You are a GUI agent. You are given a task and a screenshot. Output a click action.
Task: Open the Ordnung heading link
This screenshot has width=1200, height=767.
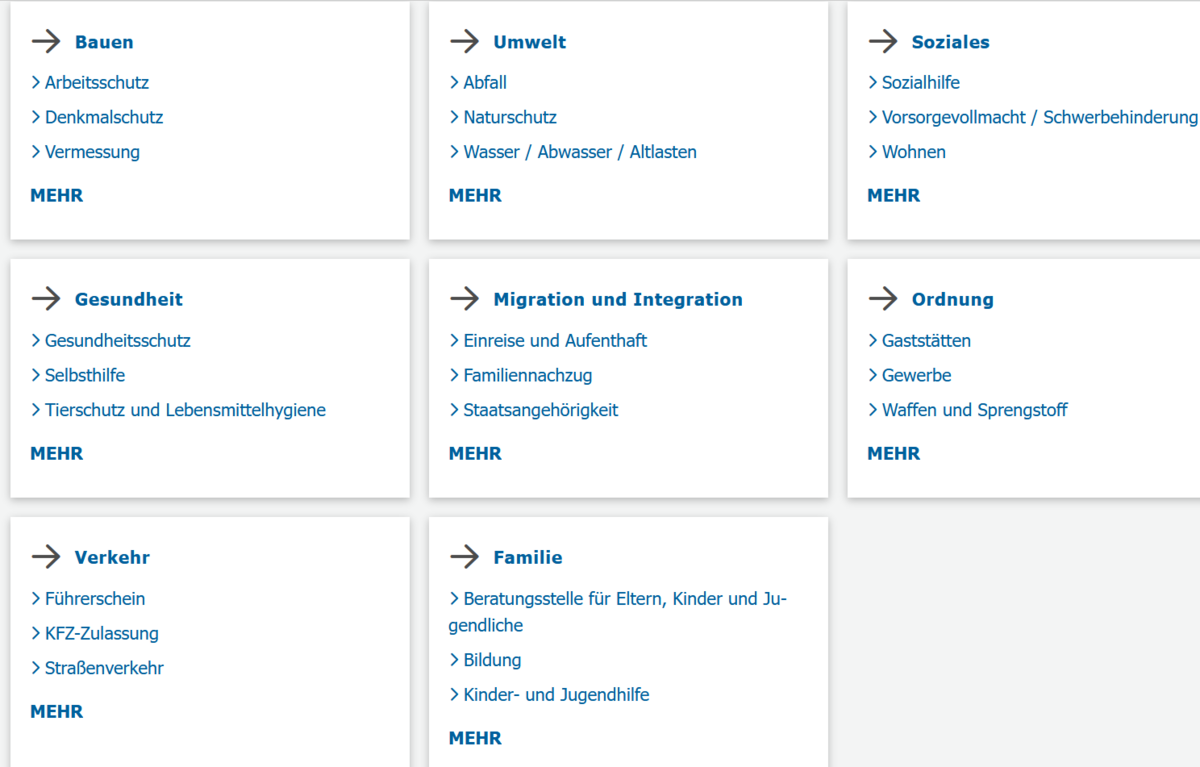(952, 300)
